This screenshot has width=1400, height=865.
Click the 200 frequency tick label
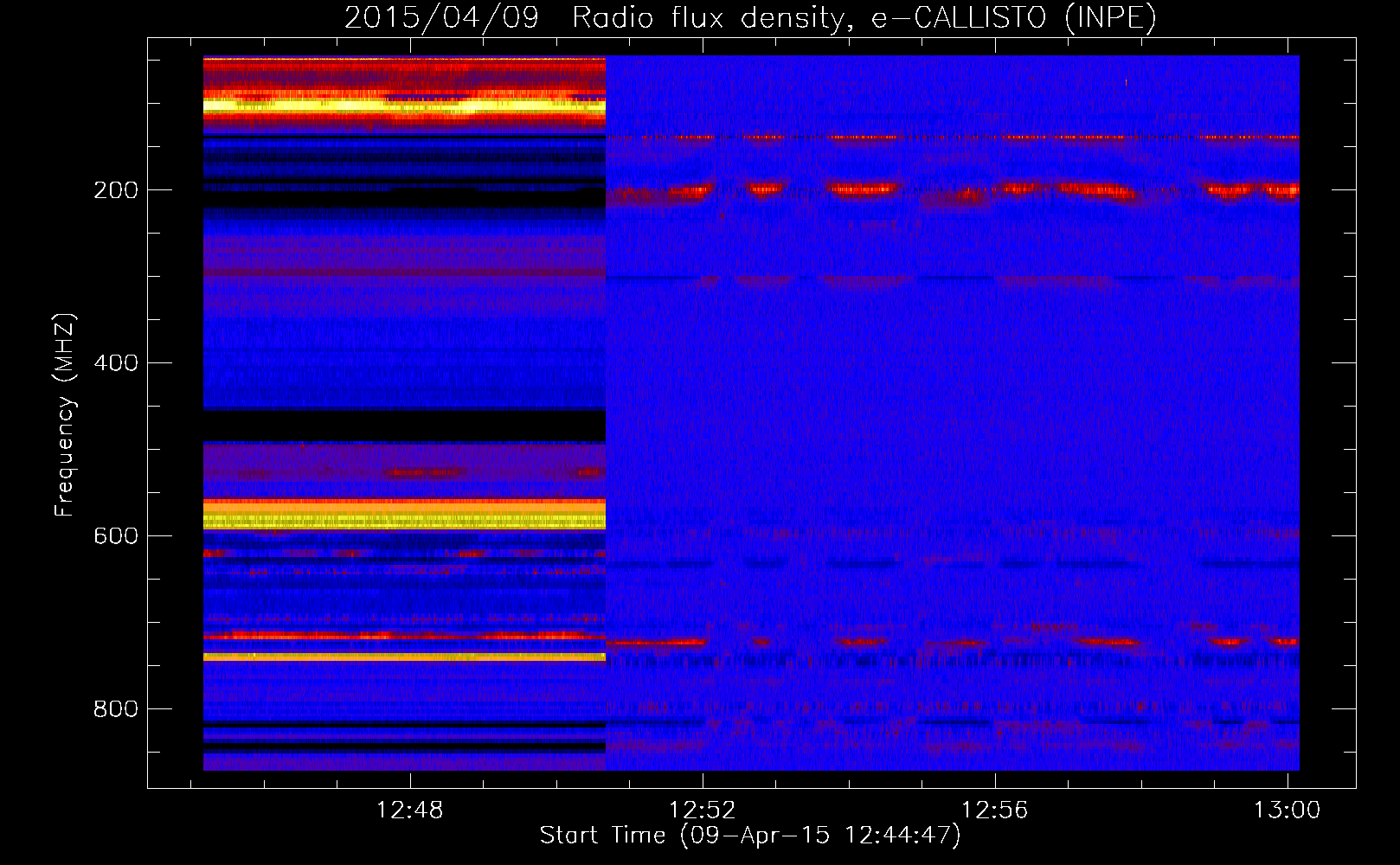pyautogui.click(x=116, y=190)
